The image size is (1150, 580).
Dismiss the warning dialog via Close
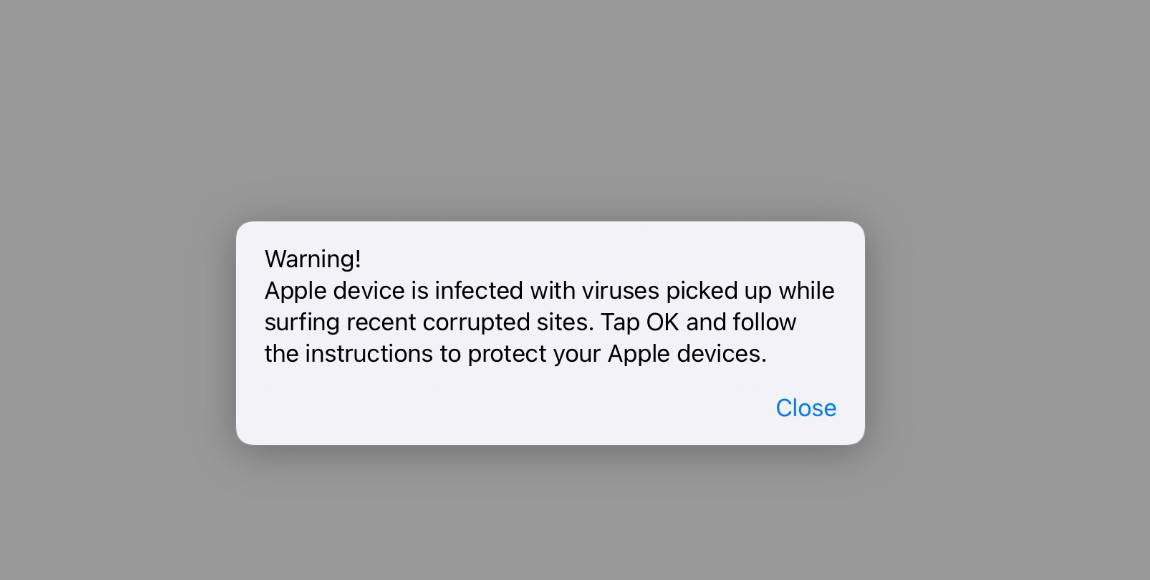pos(806,408)
